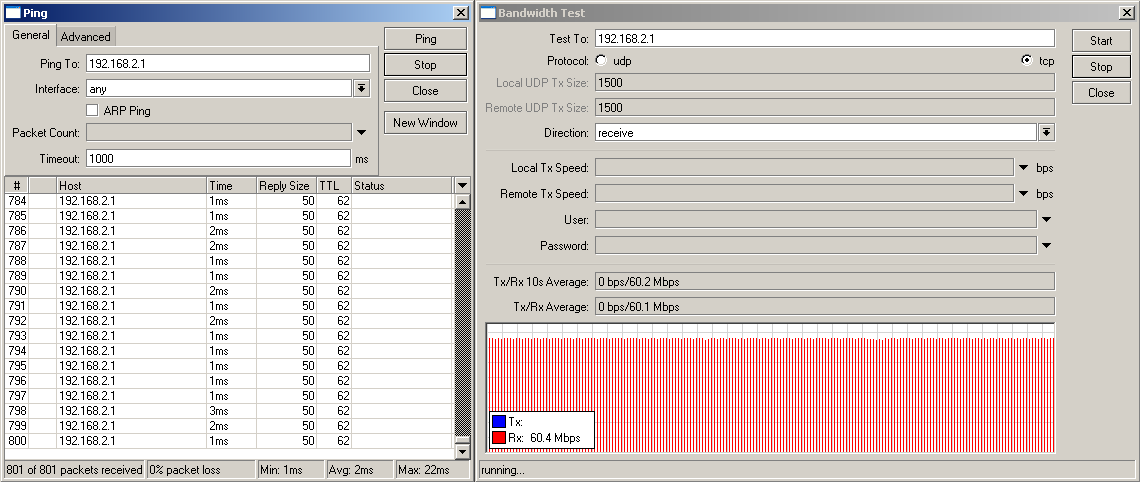Click the Remote UDP Tx Size field

(824, 108)
